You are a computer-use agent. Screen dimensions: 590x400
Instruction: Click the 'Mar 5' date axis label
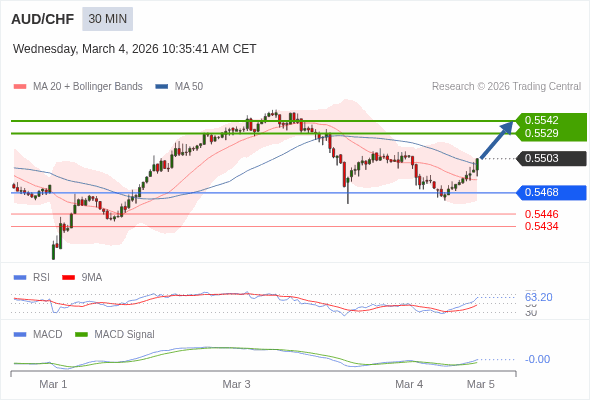click(x=481, y=384)
